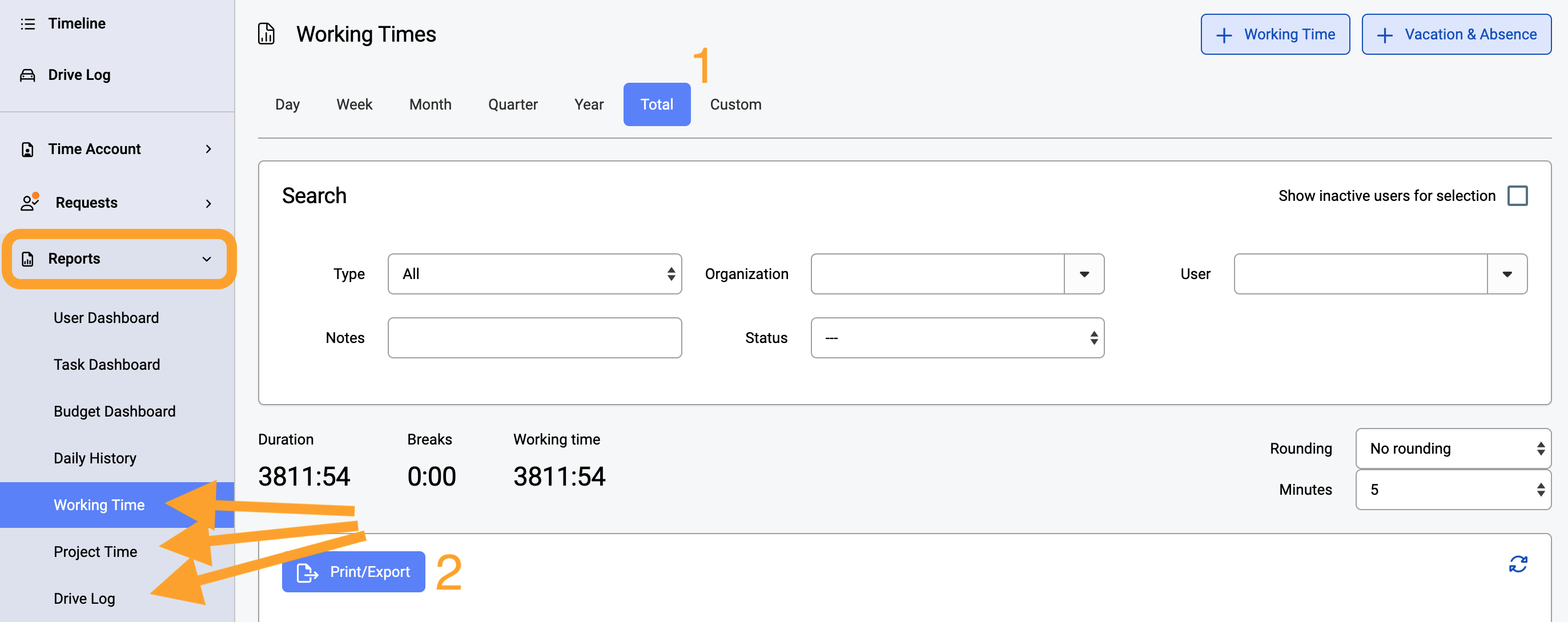The height and width of the screenshot is (622, 1568).
Task: Click the Search panel heading
Action: [314, 196]
